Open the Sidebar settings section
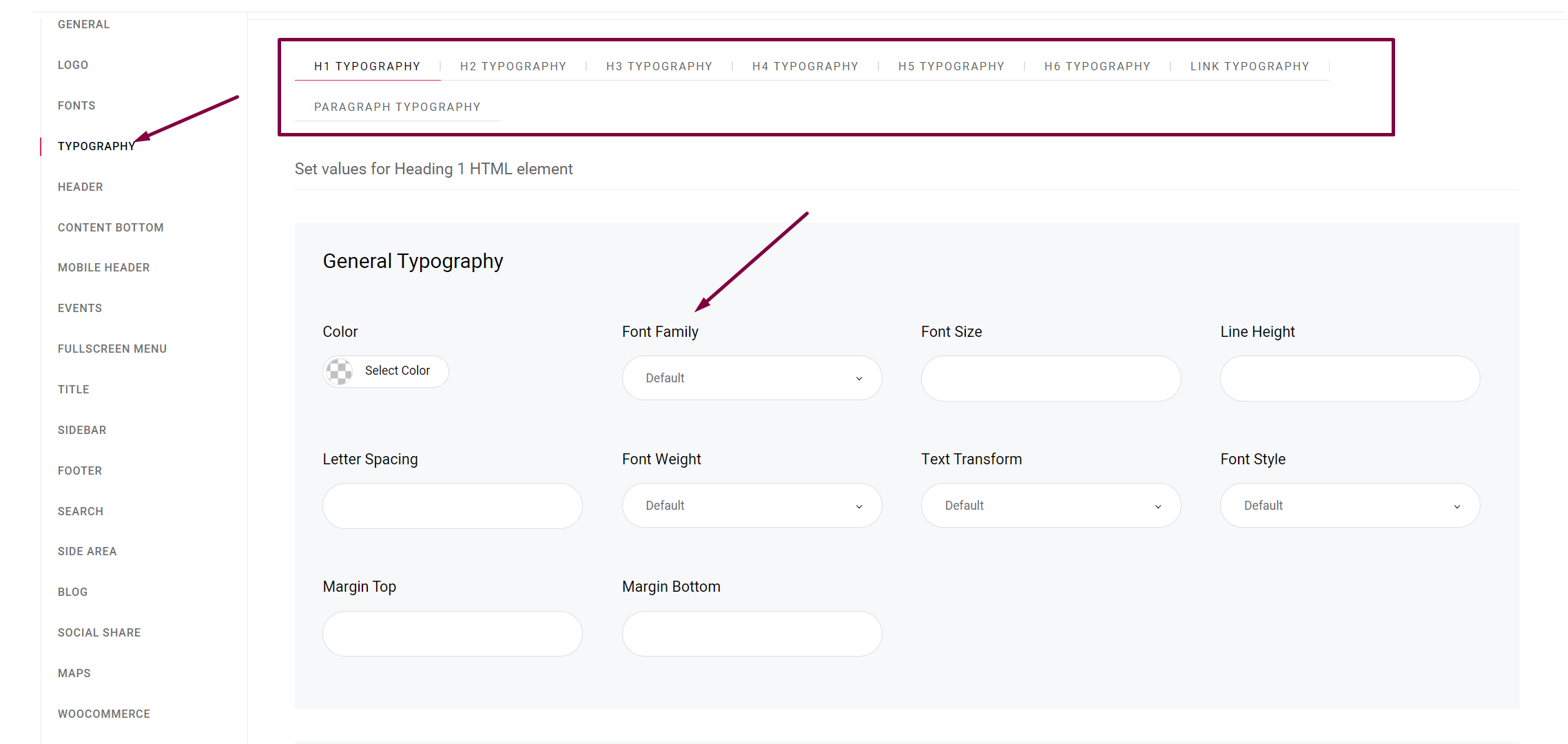The width and height of the screenshot is (1568, 744). (82, 430)
